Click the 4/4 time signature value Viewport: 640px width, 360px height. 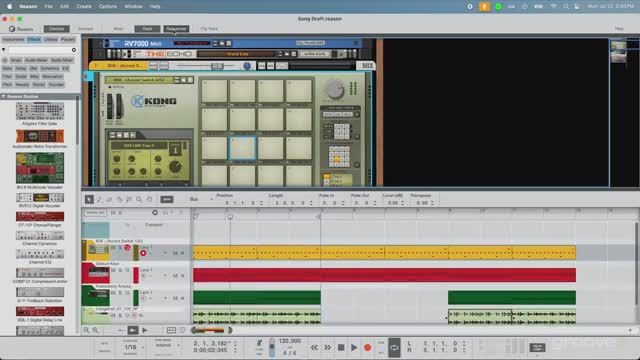[x=289, y=353]
